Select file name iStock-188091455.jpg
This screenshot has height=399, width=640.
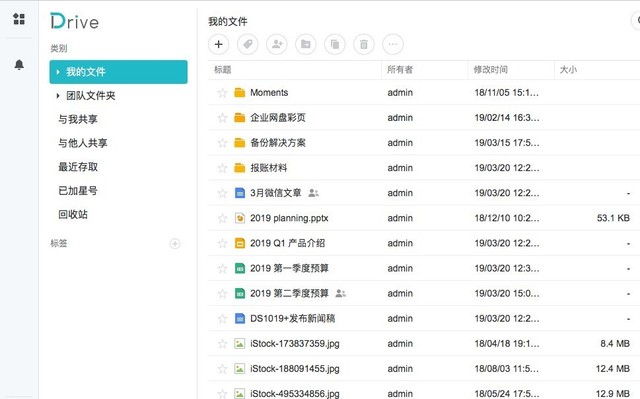tap(295, 368)
